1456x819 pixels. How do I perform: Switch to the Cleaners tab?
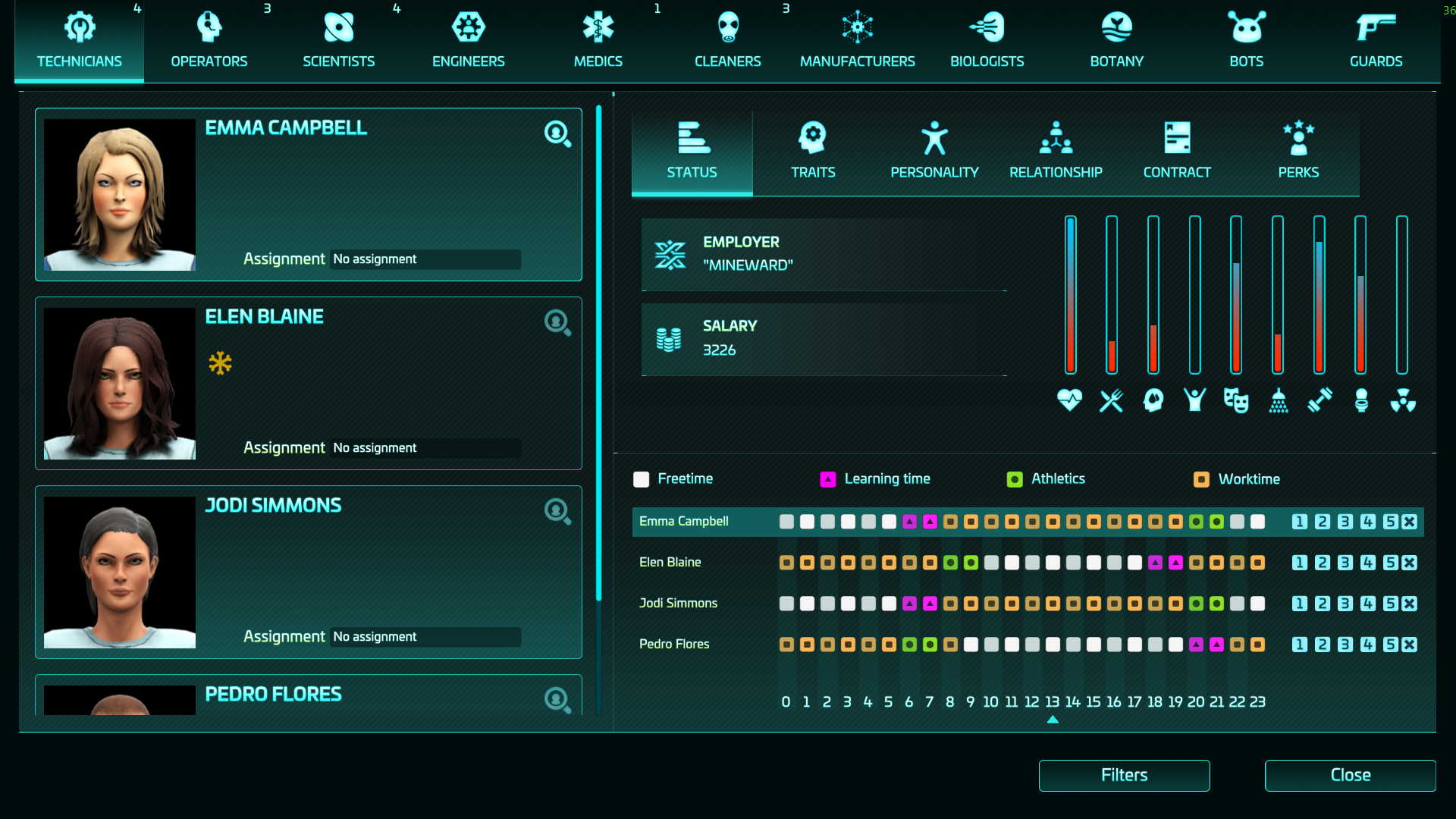[728, 41]
